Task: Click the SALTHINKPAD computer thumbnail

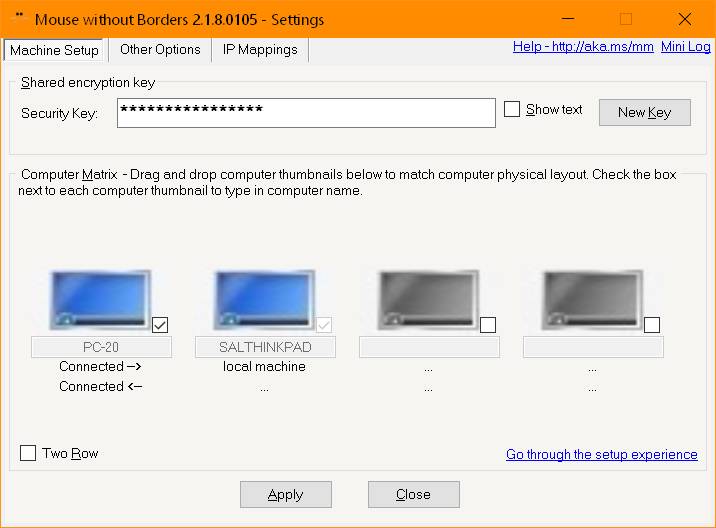Action: [264, 299]
